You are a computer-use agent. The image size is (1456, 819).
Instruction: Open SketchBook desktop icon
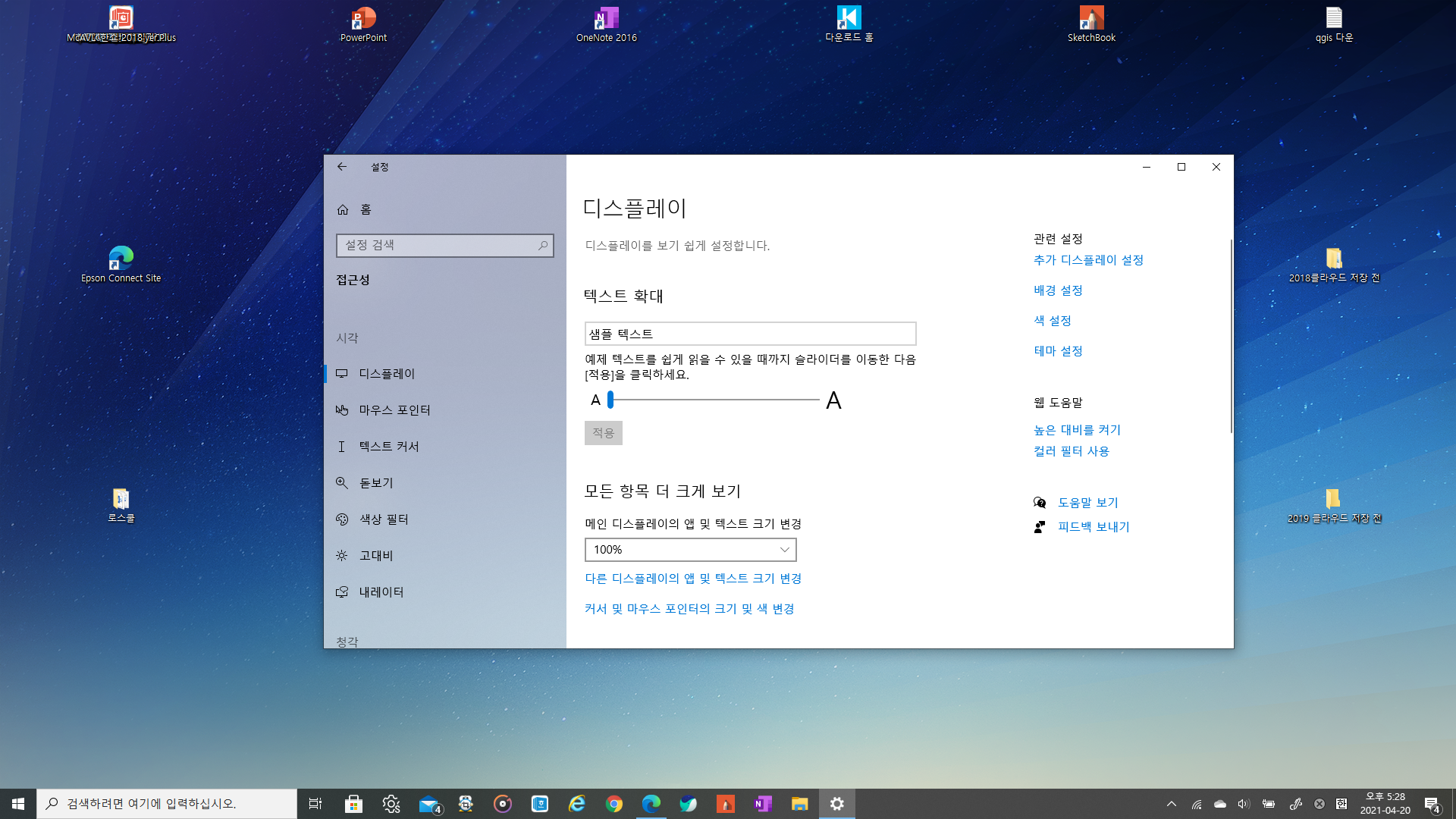tap(1091, 23)
